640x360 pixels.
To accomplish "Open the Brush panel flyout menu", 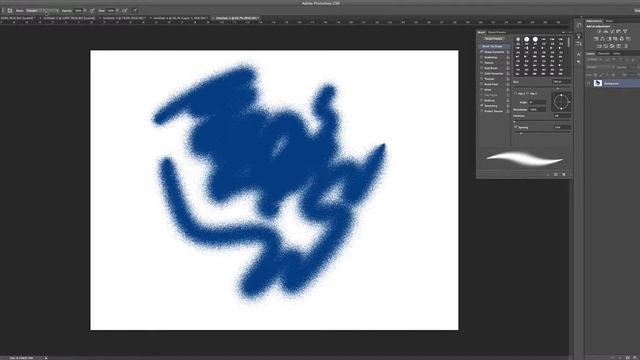I will pyautogui.click(x=570, y=32).
